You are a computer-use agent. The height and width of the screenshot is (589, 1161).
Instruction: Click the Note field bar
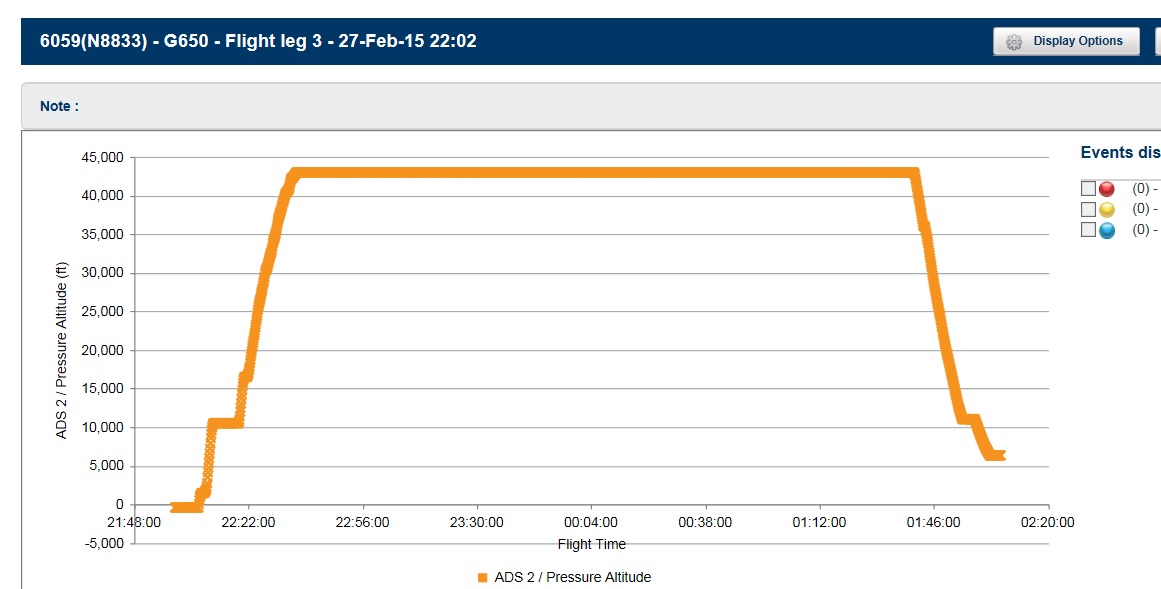click(590, 106)
